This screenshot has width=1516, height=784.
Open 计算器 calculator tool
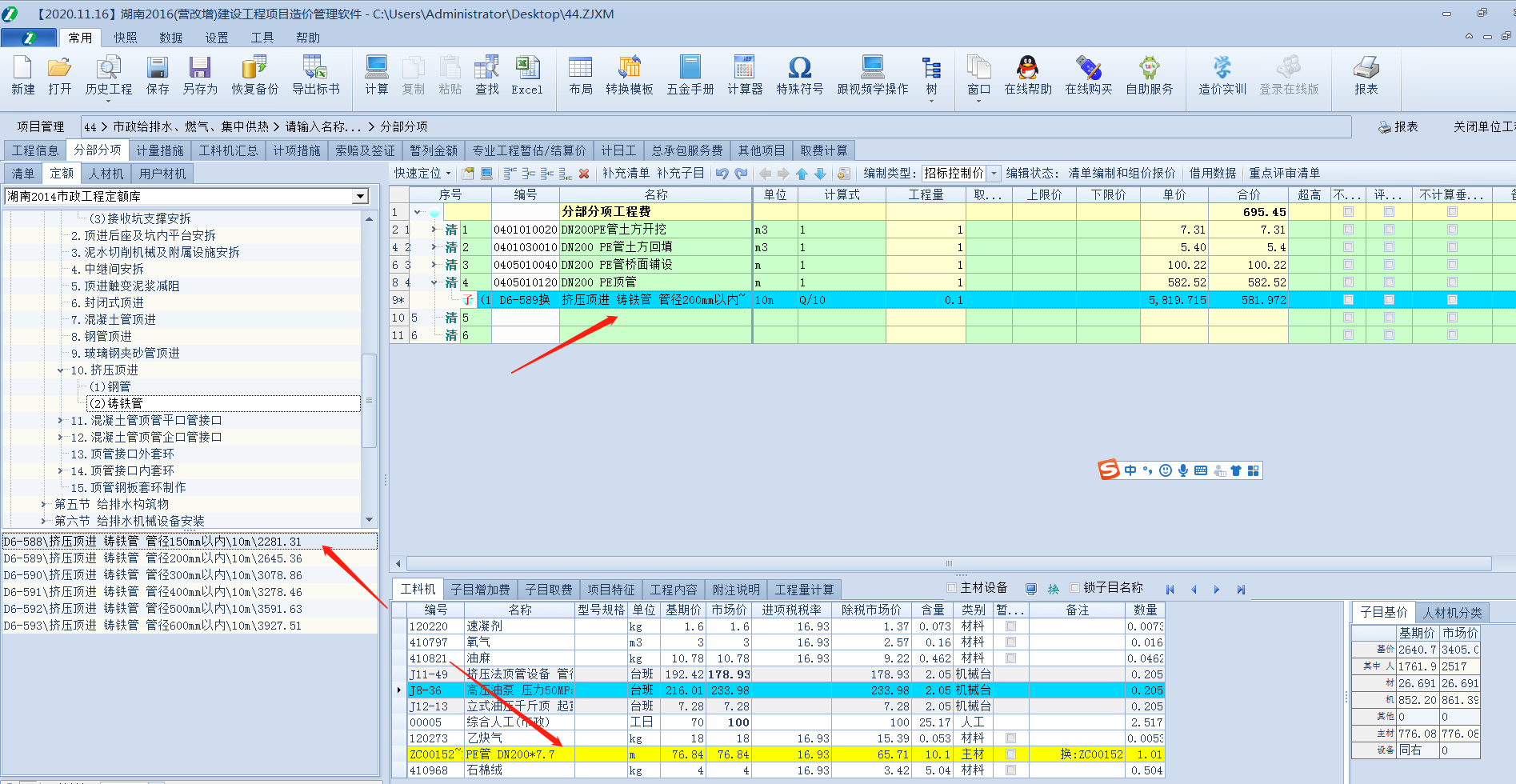(745, 76)
